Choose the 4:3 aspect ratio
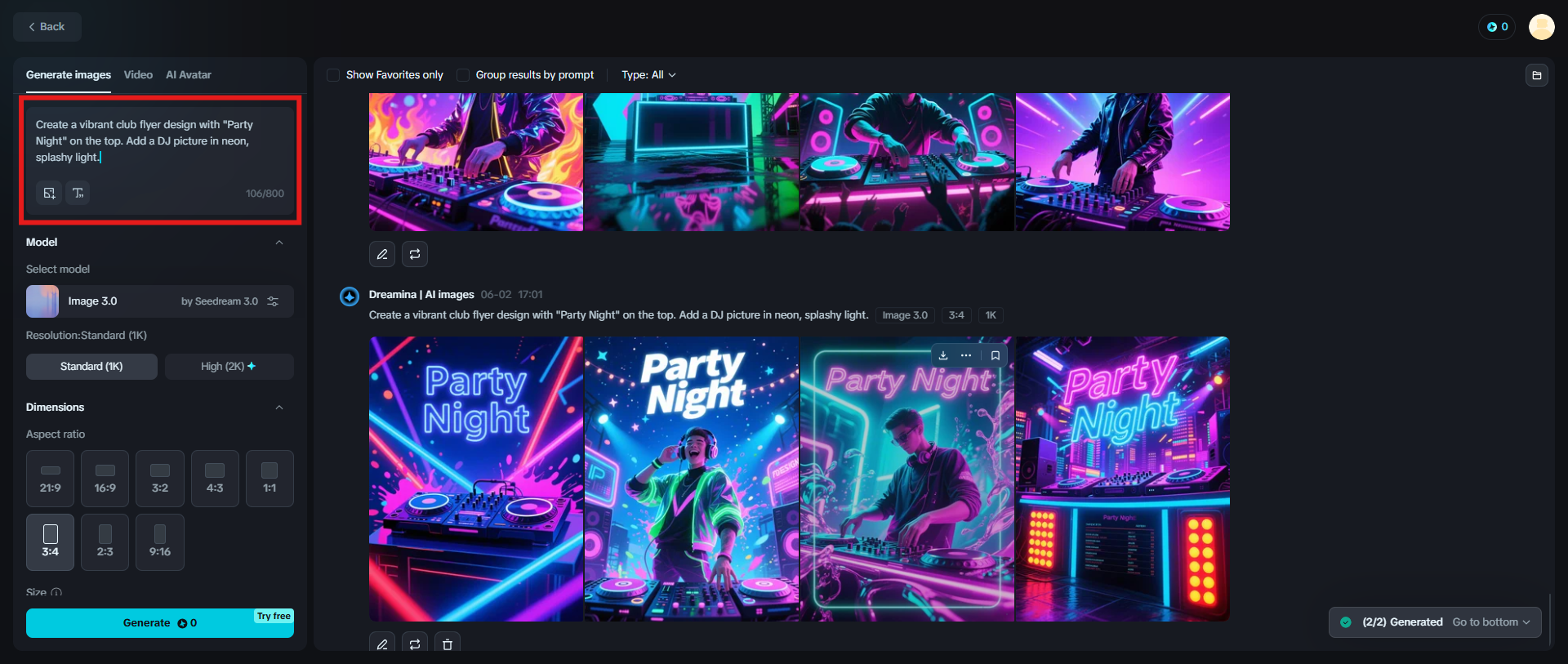Image resolution: width=1568 pixels, height=664 pixels. click(x=215, y=479)
